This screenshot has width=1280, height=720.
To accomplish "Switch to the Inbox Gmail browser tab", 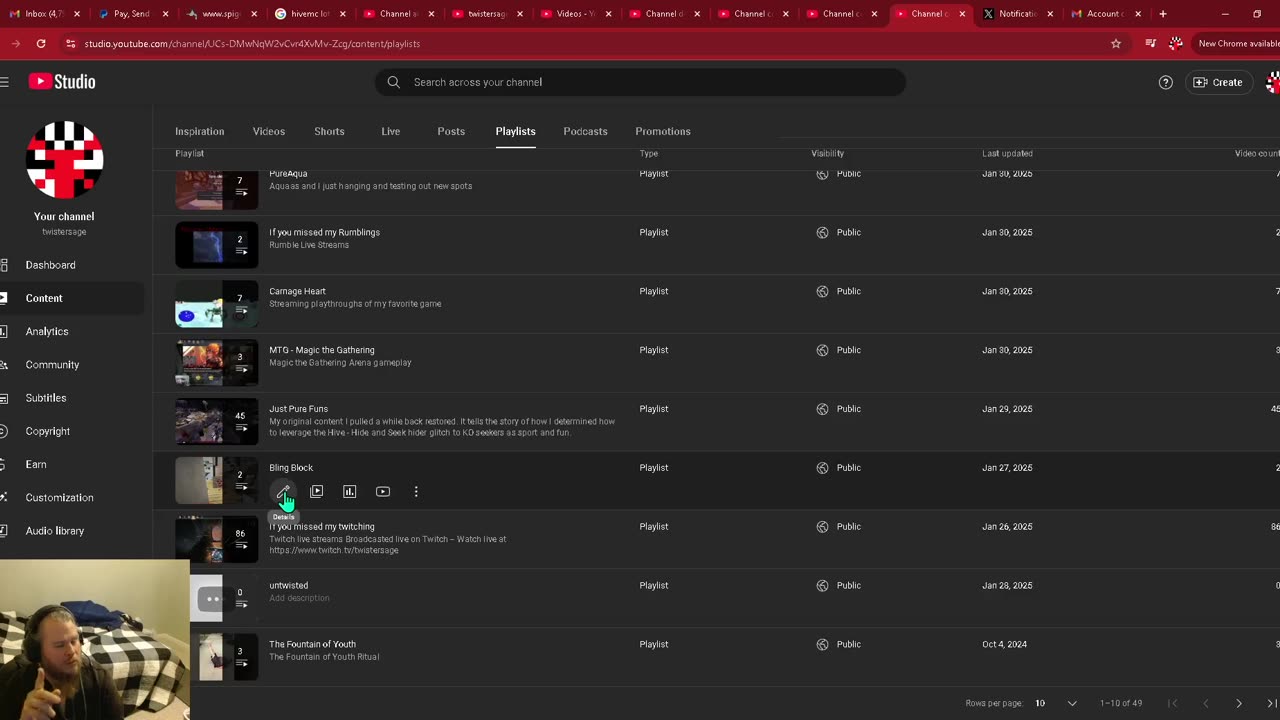I will (44, 14).
